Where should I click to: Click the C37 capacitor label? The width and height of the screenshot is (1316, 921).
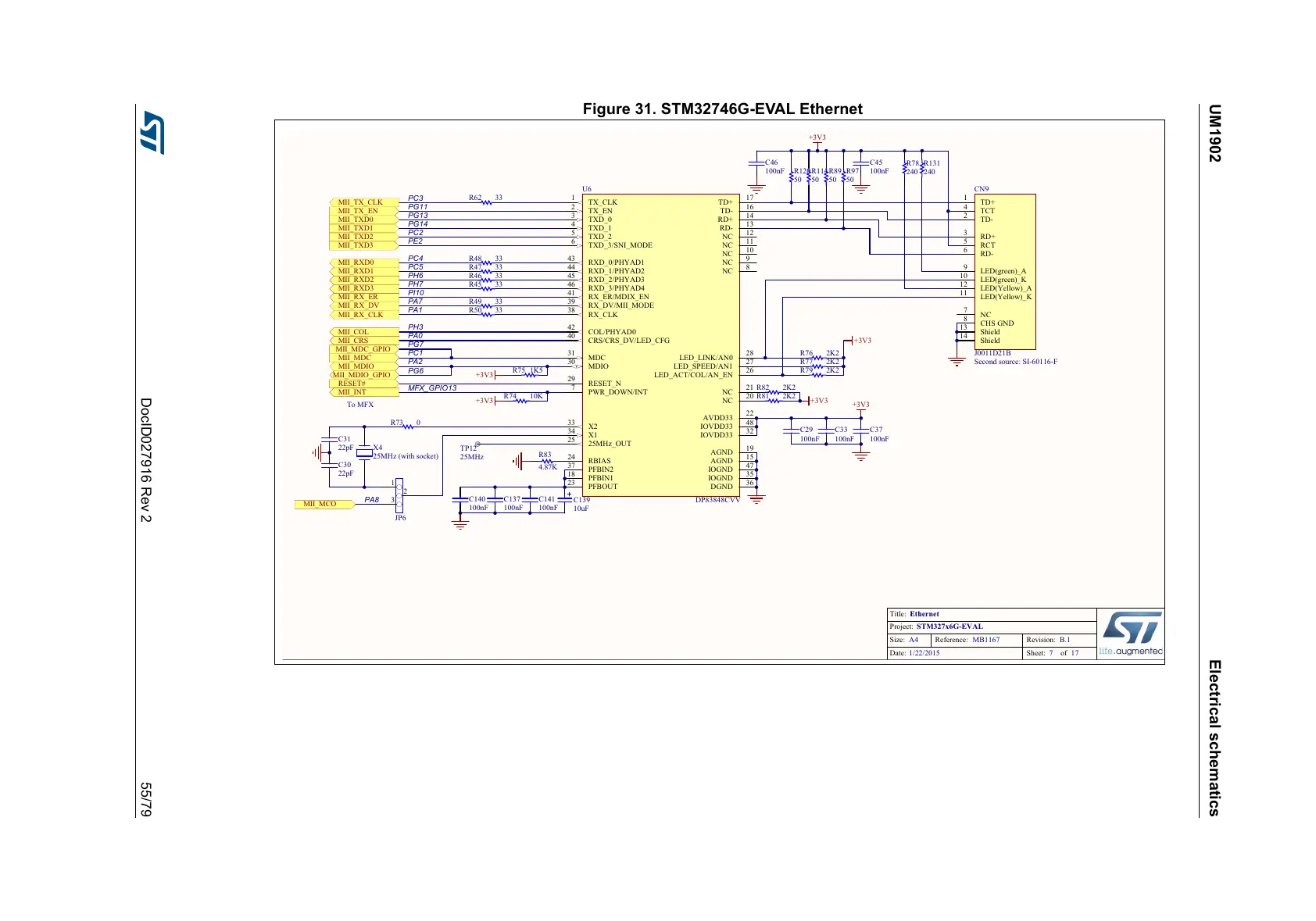point(876,430)
